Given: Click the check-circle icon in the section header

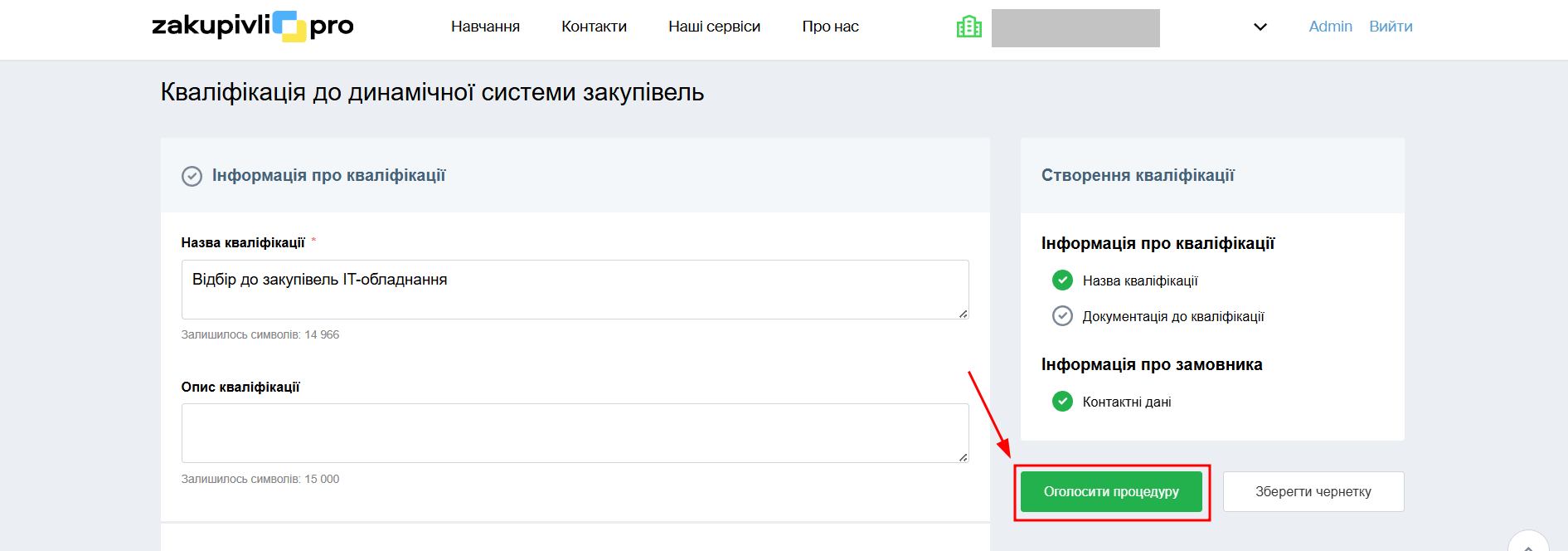Looking at the screenshot, I should [192, 176].
